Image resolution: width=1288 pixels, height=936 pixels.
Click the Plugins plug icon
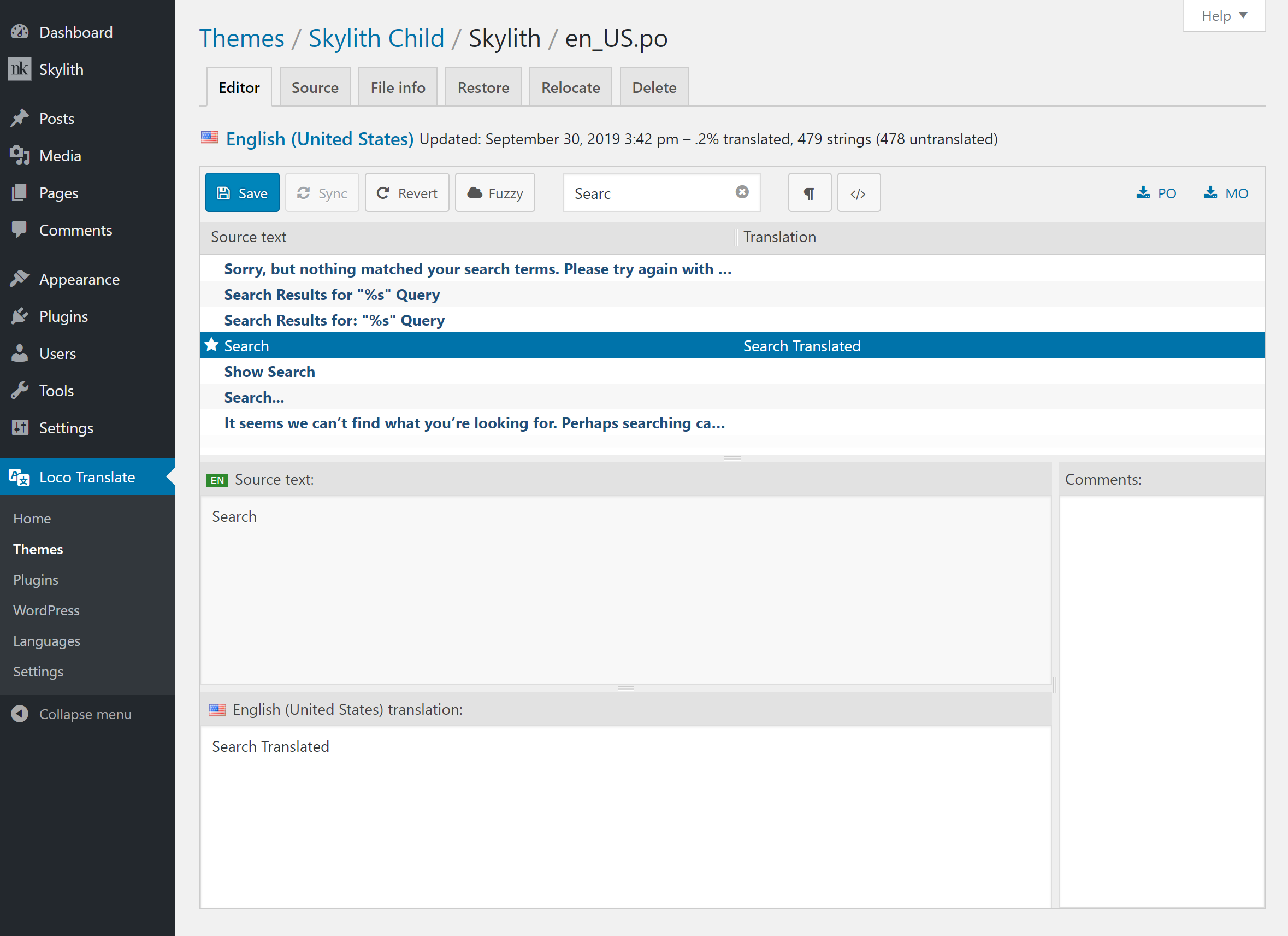pyautogui.click(x=20, y=316)
